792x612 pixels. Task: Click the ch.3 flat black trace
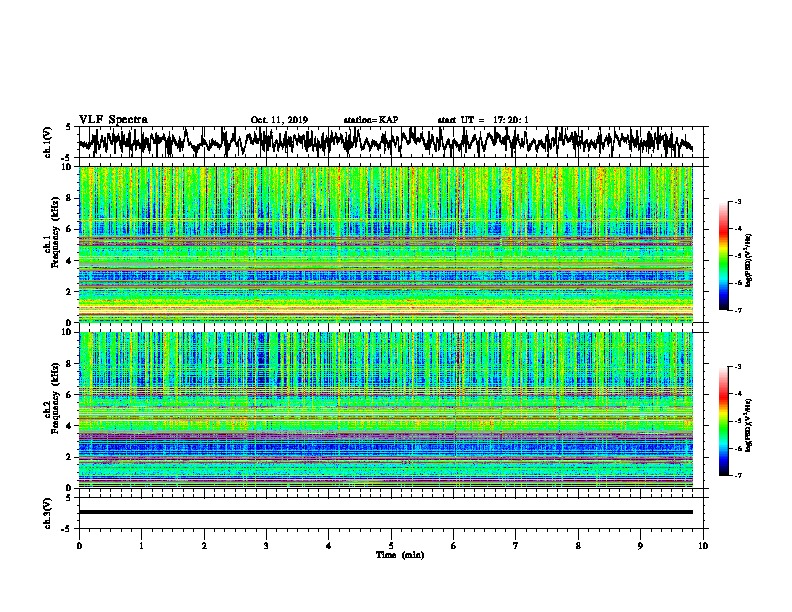[385, 512]
